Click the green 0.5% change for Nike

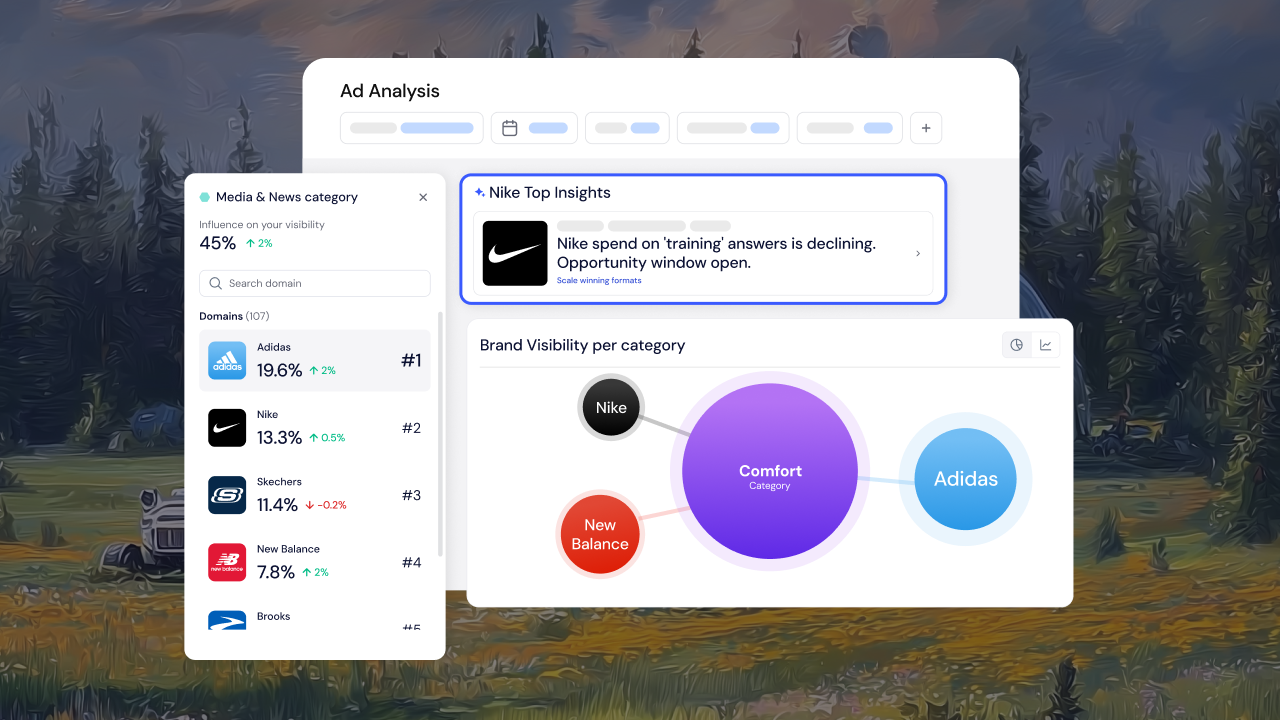(327, 438)
